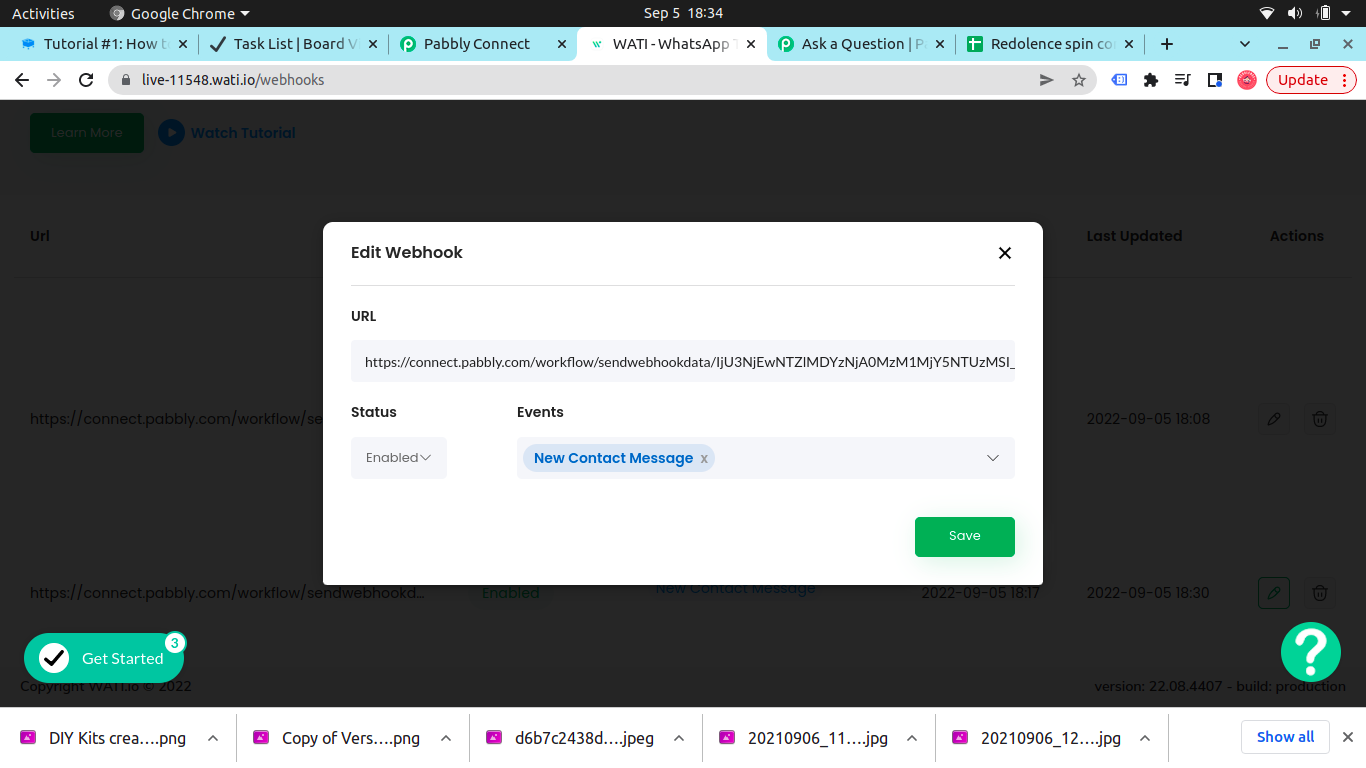Open the clock and calendar panel
The height and width of the screenshot is (768, 1366).
683,13
